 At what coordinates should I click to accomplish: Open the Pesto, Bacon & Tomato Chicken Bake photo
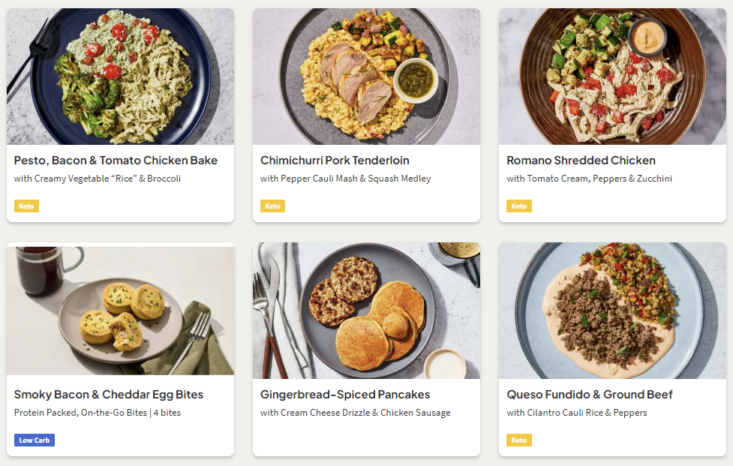120,77
